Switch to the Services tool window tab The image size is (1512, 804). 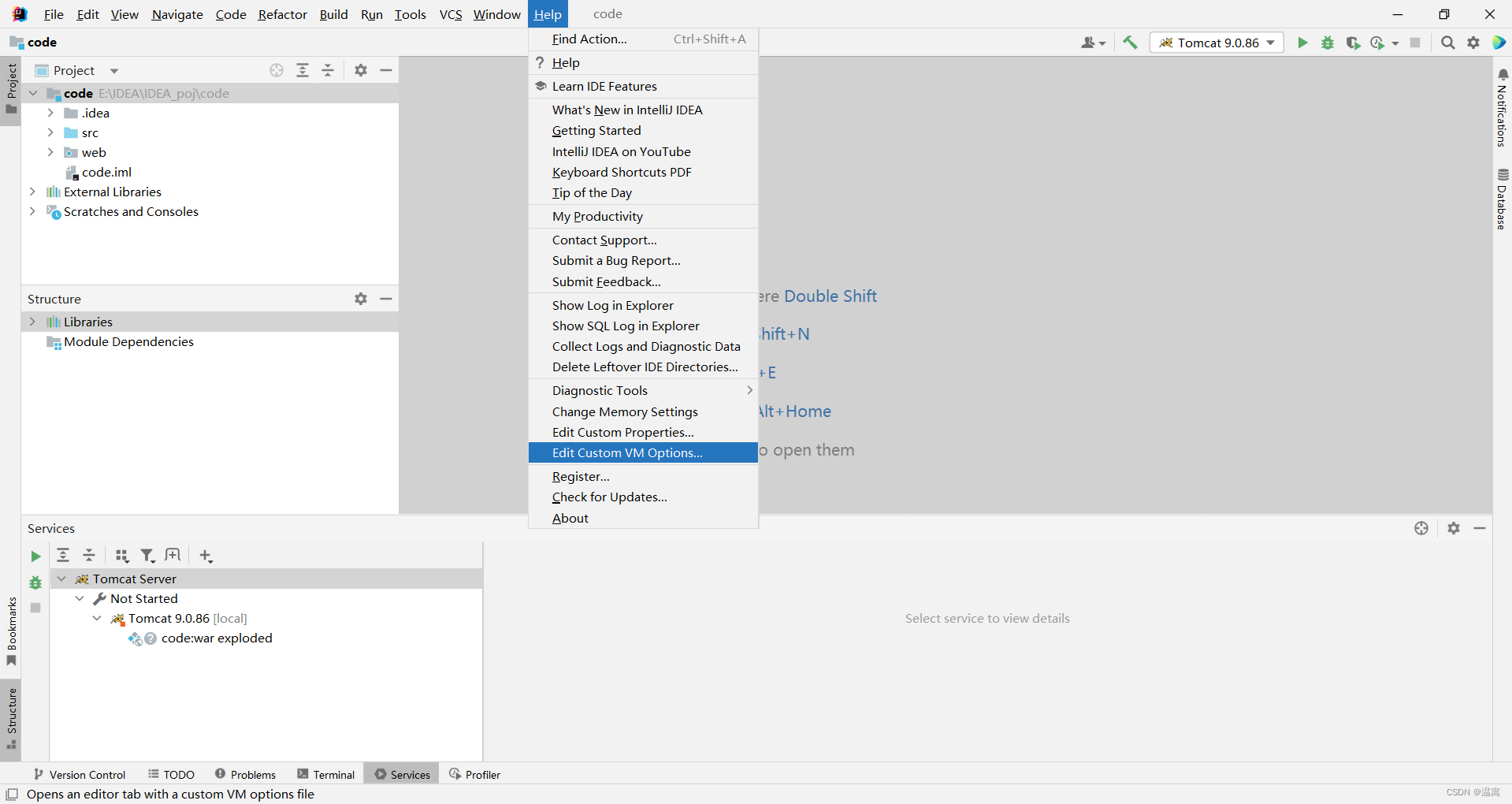point(403,774)
